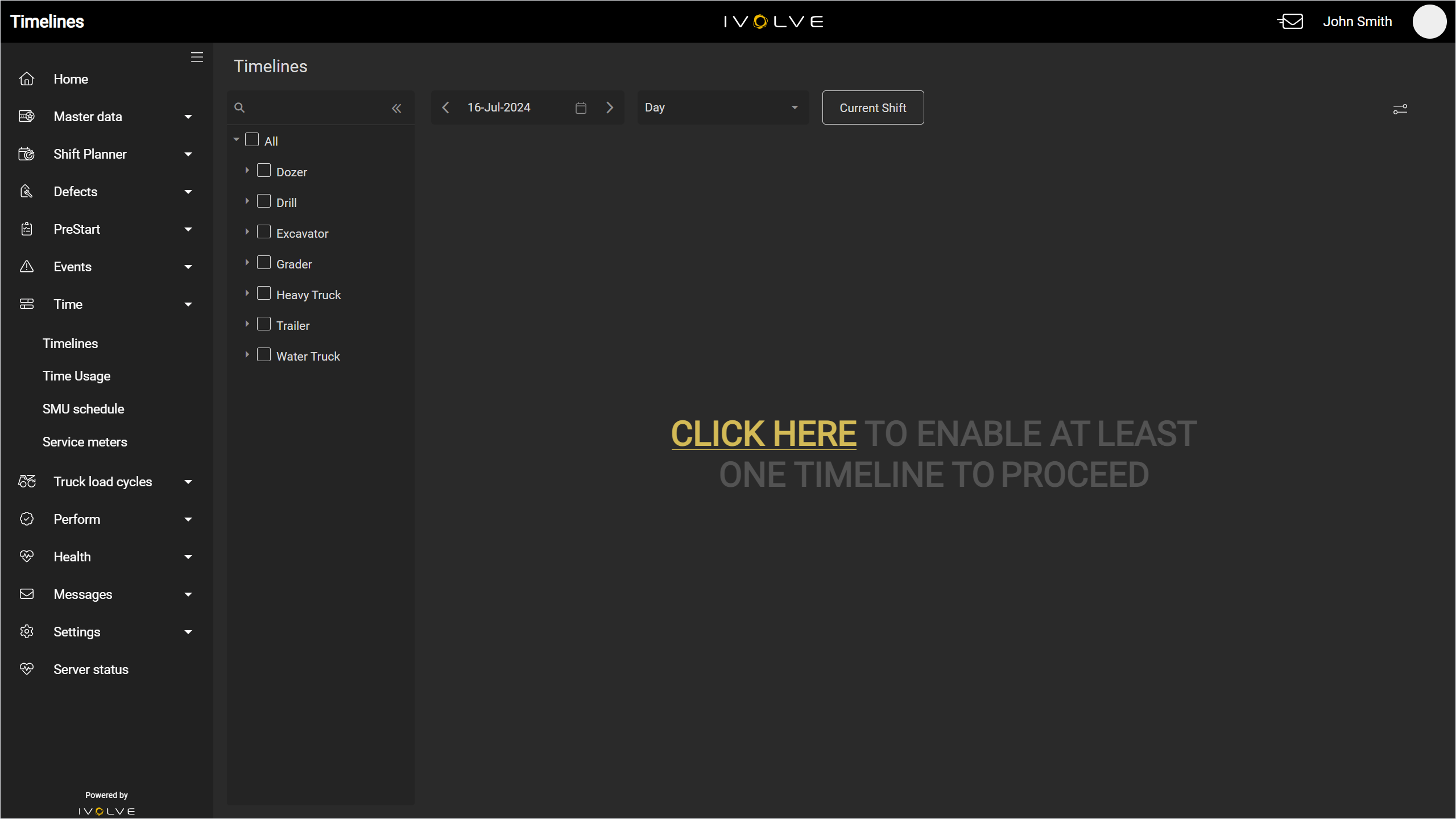Go to next date arrow
The height and width of the screenshot is (819, 1456).
tap(610, 107)
